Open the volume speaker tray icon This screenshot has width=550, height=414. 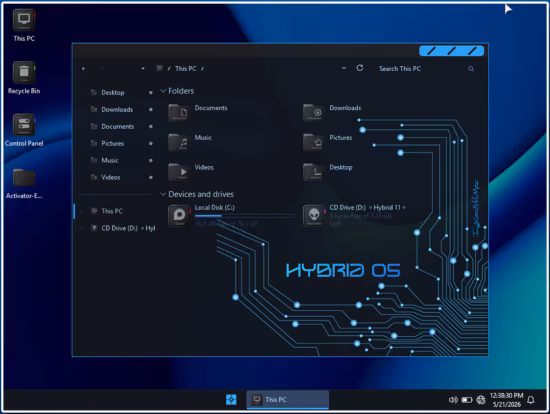coord(453,400)
